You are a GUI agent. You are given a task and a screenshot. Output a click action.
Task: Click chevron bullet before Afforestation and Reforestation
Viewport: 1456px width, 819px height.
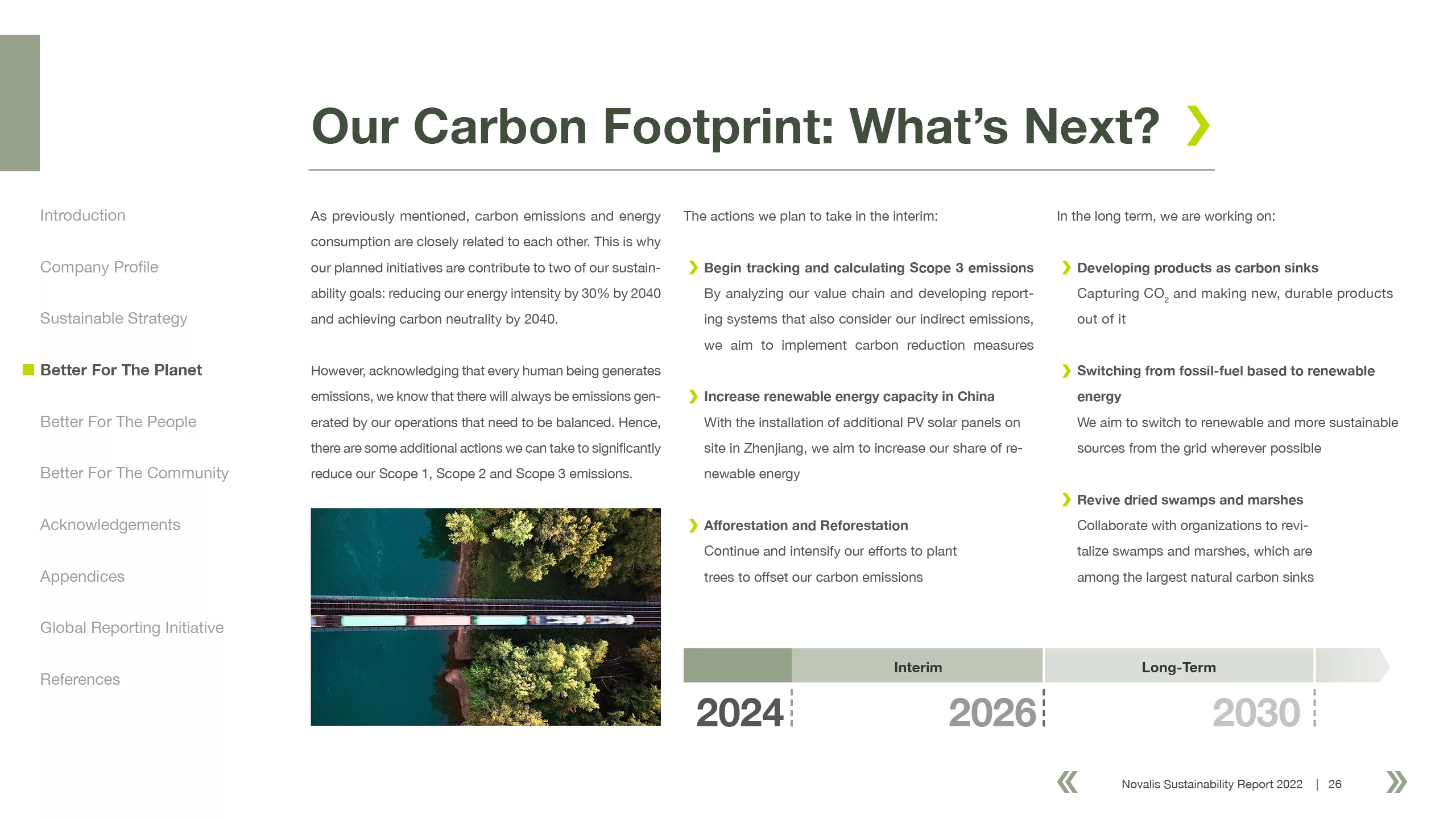pos(693,526)
